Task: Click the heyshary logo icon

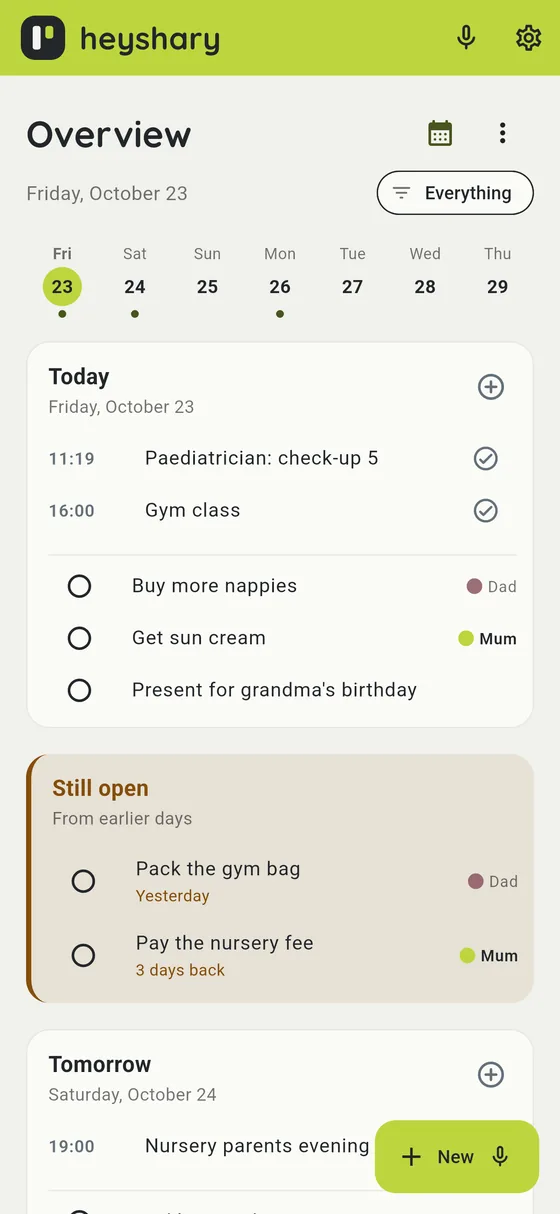Action: click(43, 38)
